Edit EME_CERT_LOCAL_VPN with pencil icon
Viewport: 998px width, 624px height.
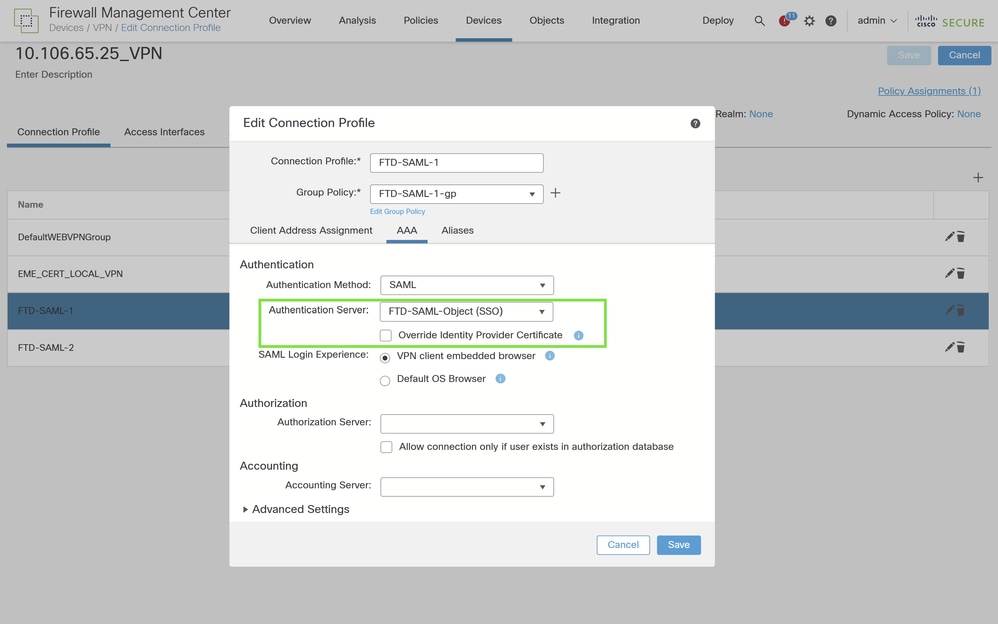click(x=949, y=273)
